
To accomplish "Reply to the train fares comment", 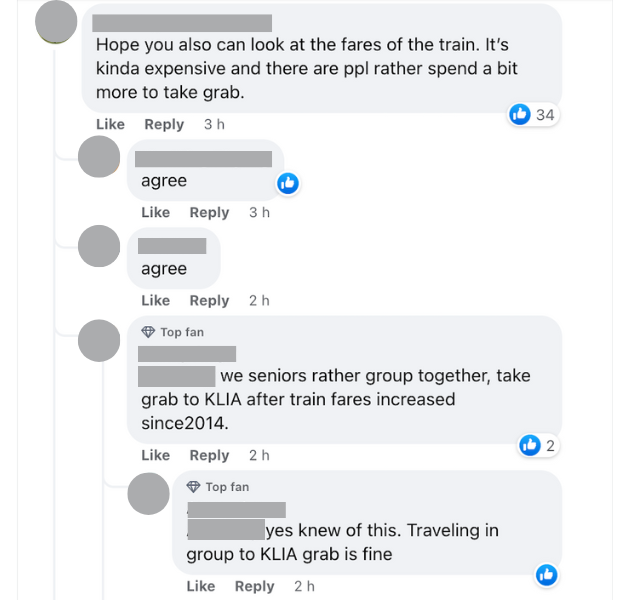I will (x=164, y=124).
